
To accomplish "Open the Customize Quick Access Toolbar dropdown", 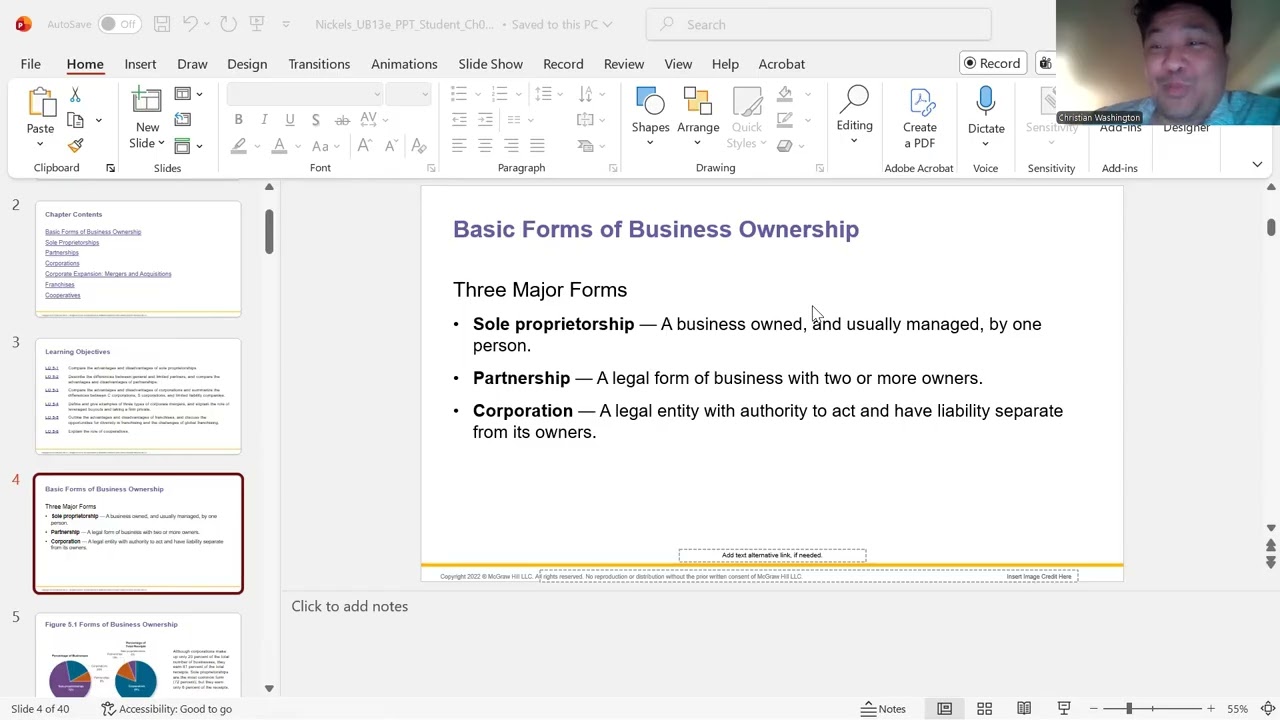I will (286, 24).
